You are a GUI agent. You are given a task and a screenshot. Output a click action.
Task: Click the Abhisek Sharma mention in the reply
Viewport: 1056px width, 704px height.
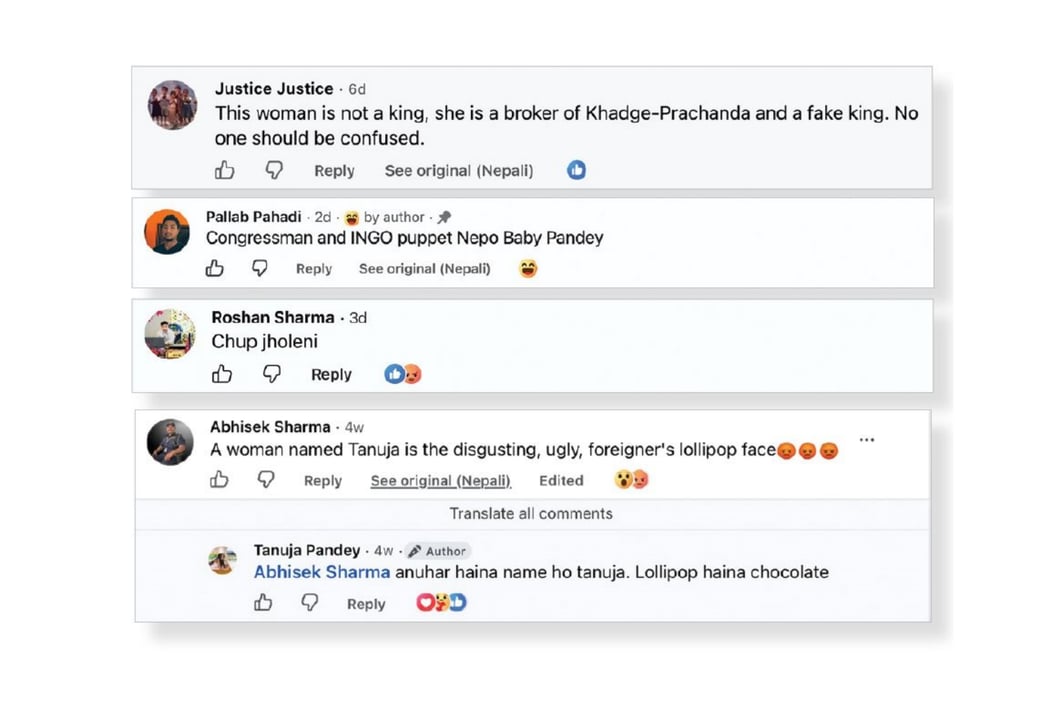[x=322, y=572]
